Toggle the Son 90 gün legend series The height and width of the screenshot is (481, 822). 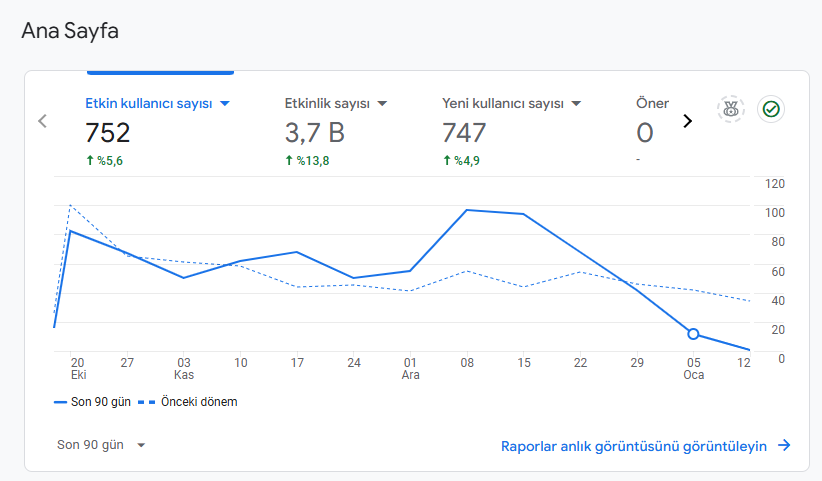click(92, 402)
